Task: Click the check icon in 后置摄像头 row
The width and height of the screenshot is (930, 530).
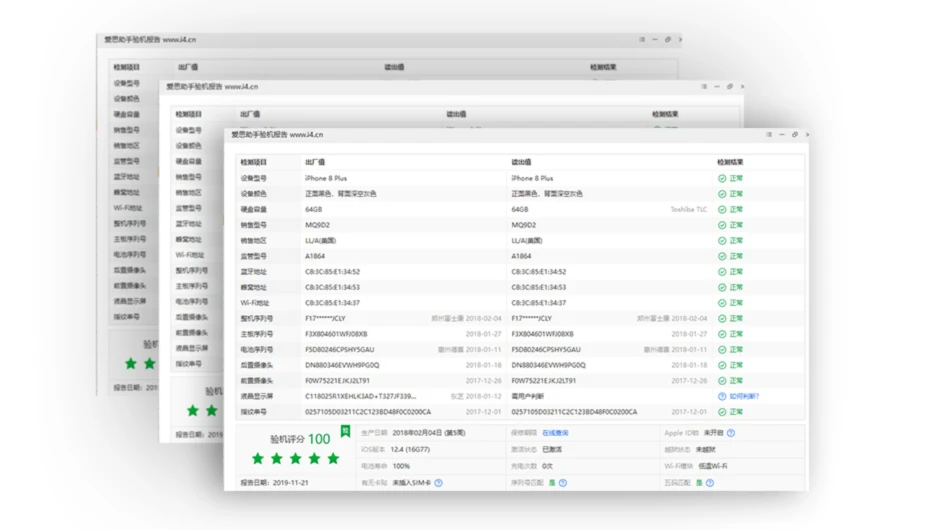Action: (722, 365)
